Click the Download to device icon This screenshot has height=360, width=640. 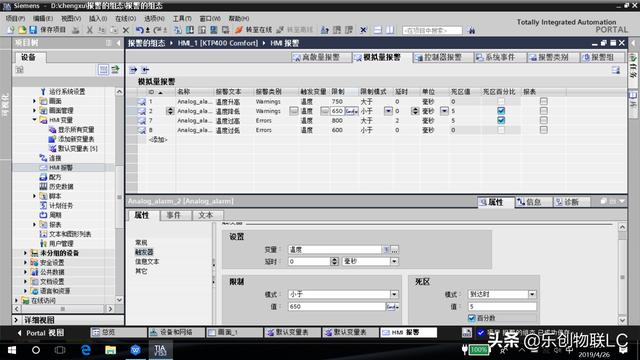pyautogui.click(x=190, y=30)
